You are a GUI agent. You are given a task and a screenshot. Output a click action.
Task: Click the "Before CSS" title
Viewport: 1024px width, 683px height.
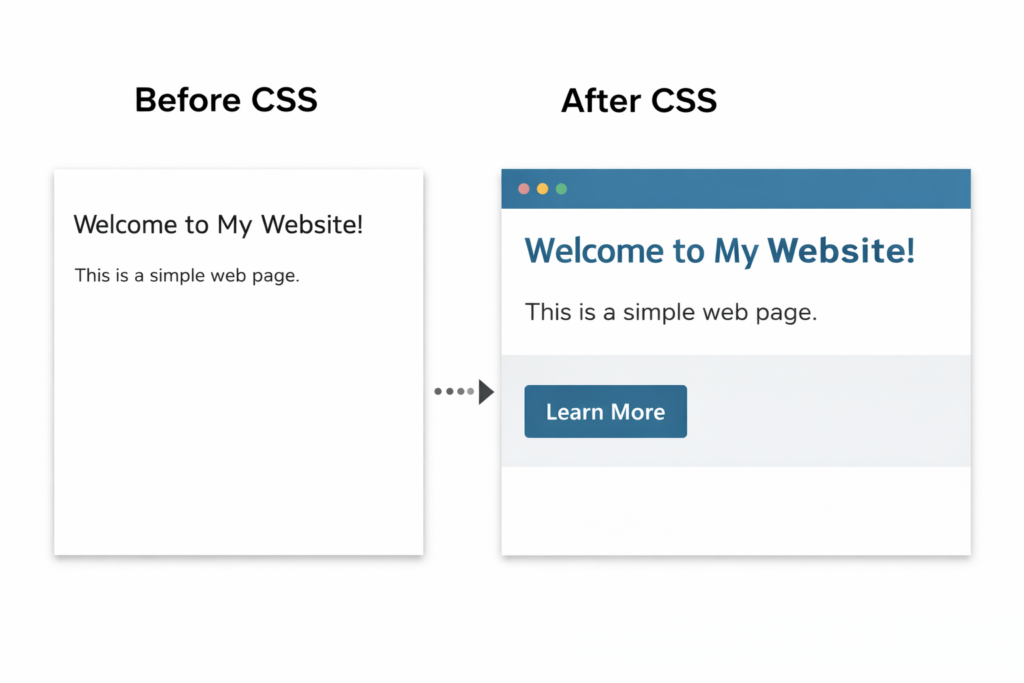[226, 100]
